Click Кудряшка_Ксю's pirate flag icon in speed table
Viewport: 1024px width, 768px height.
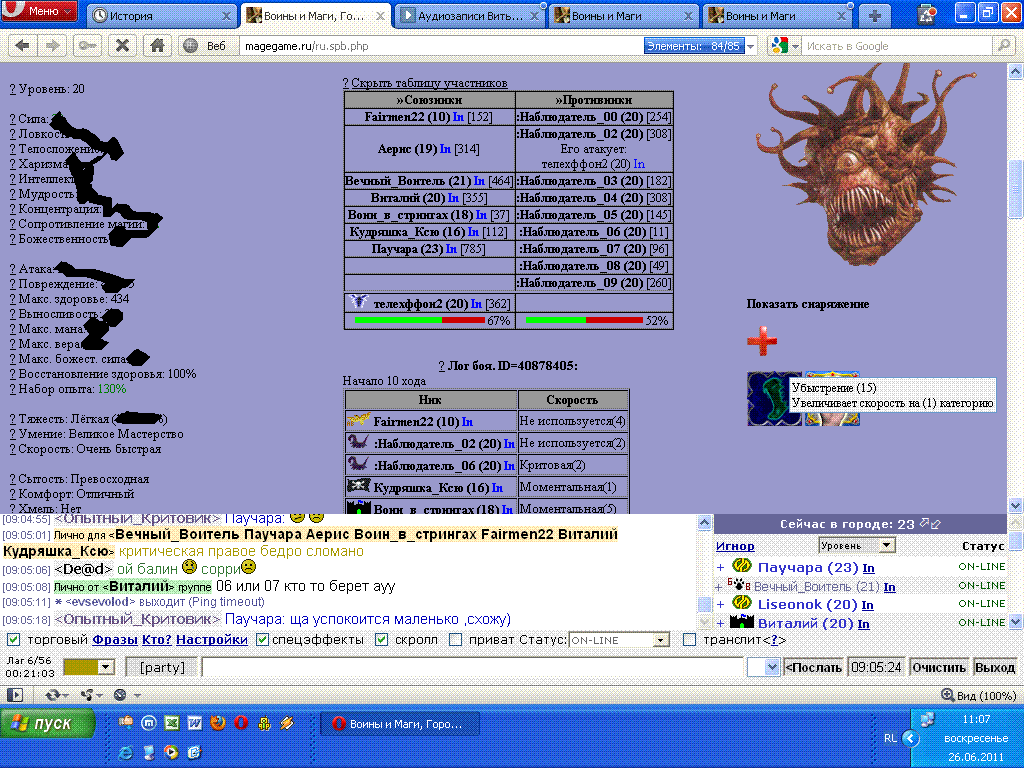[359, 487]
